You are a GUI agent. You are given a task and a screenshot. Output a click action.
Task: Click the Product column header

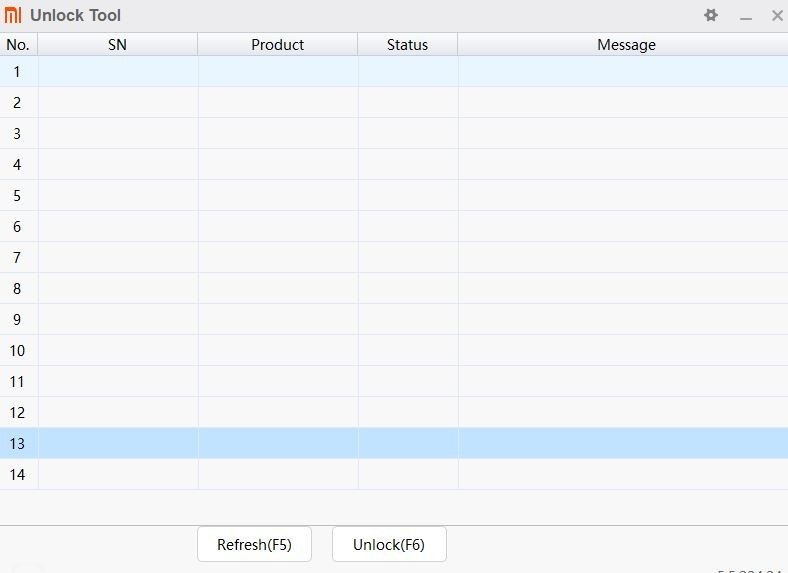pos(277,44)
